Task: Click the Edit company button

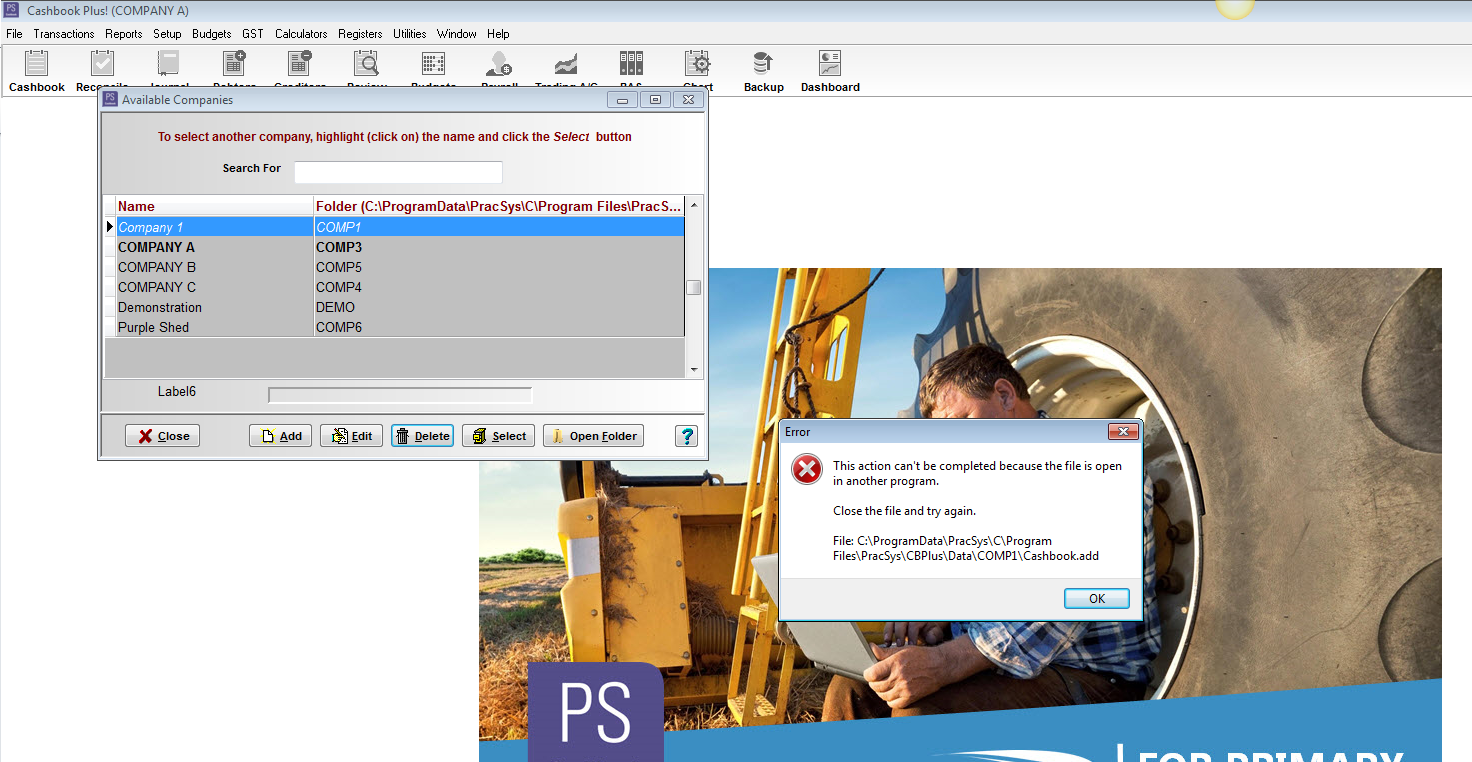Action: tap(351, 436)
